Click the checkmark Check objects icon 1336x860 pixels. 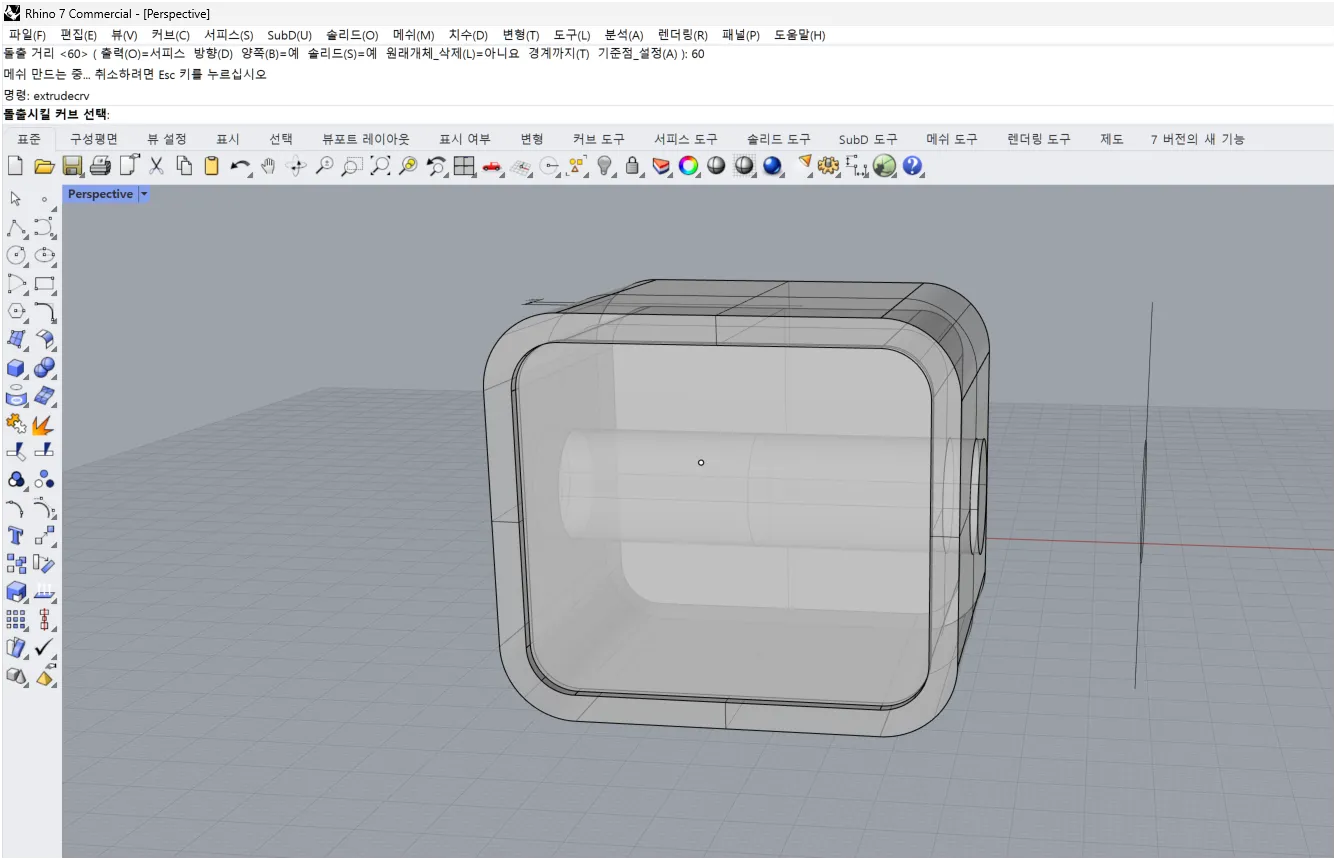coord(44,648)
